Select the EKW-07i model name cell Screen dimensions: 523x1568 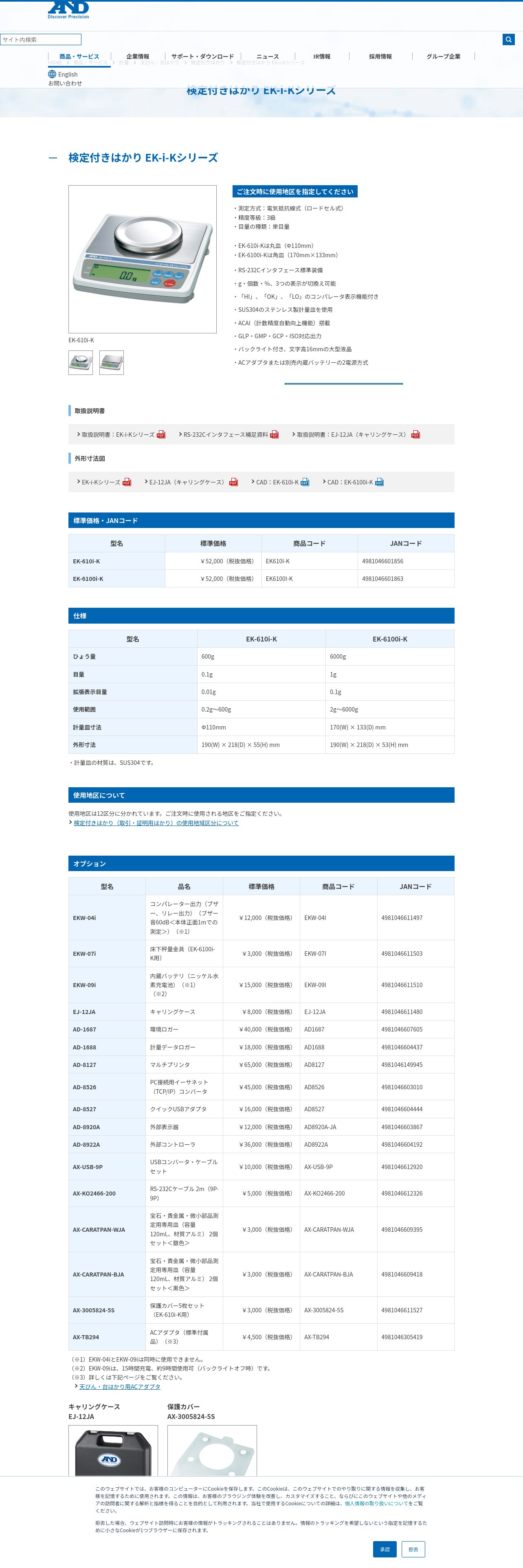coord(107,954)
